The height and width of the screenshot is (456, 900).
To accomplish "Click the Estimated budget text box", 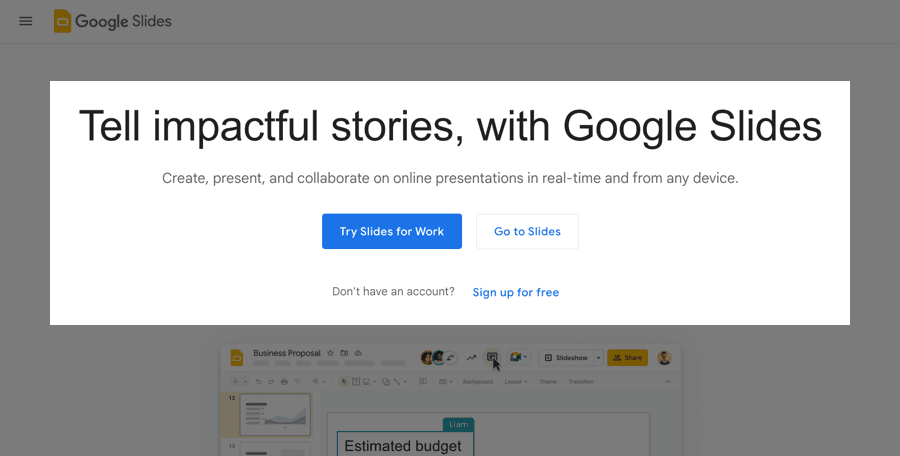I will click(x=404, y=445).
